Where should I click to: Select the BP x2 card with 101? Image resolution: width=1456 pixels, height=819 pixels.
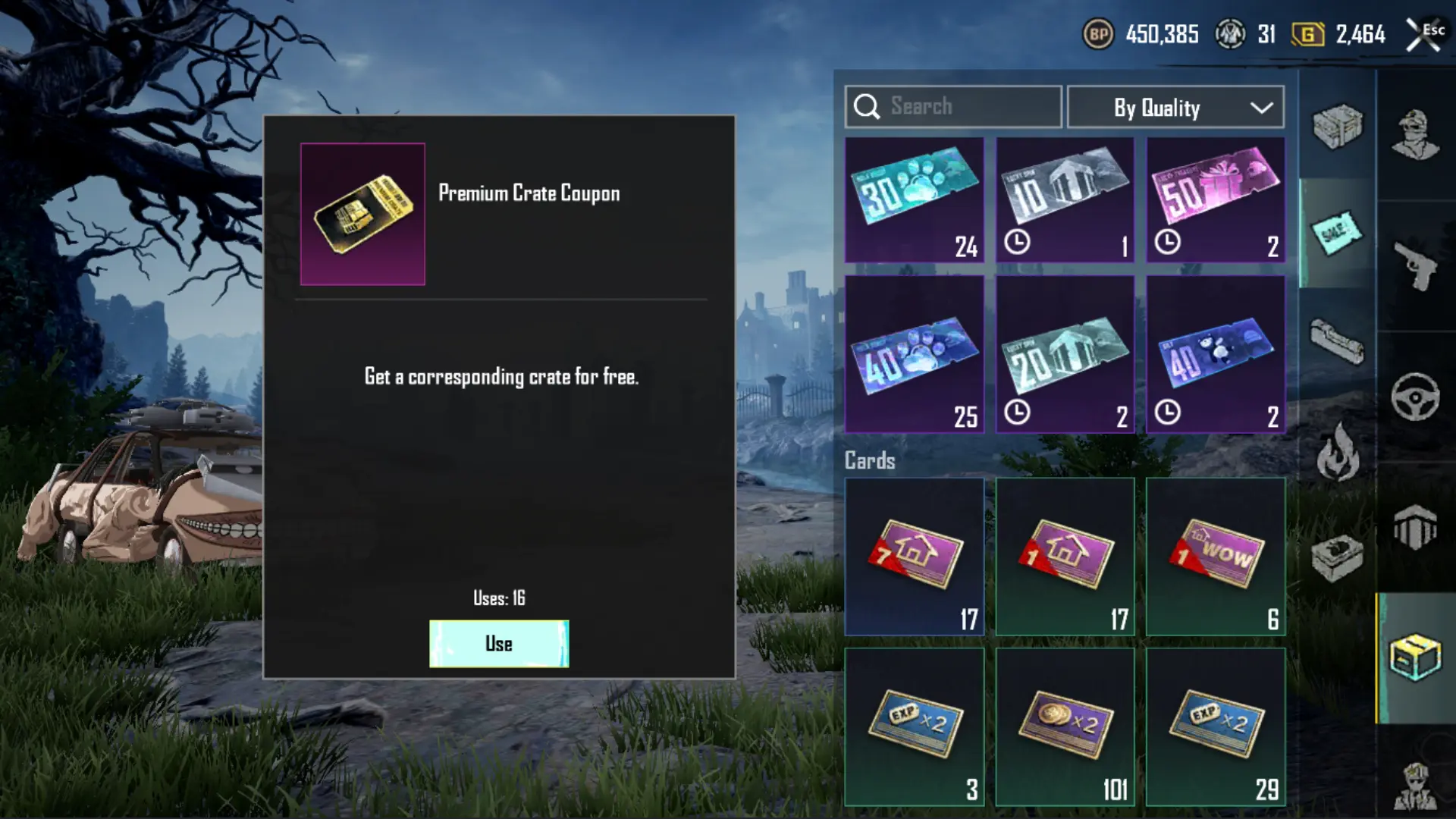1065,726
